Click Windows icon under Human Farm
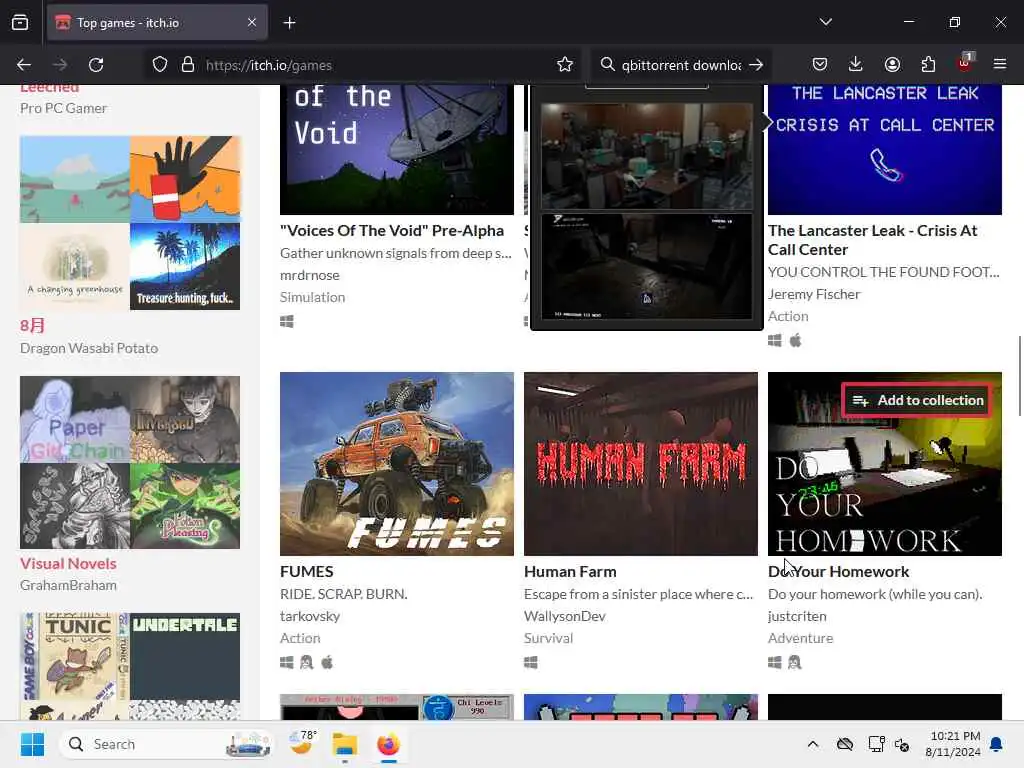 [x=530, y=662]
